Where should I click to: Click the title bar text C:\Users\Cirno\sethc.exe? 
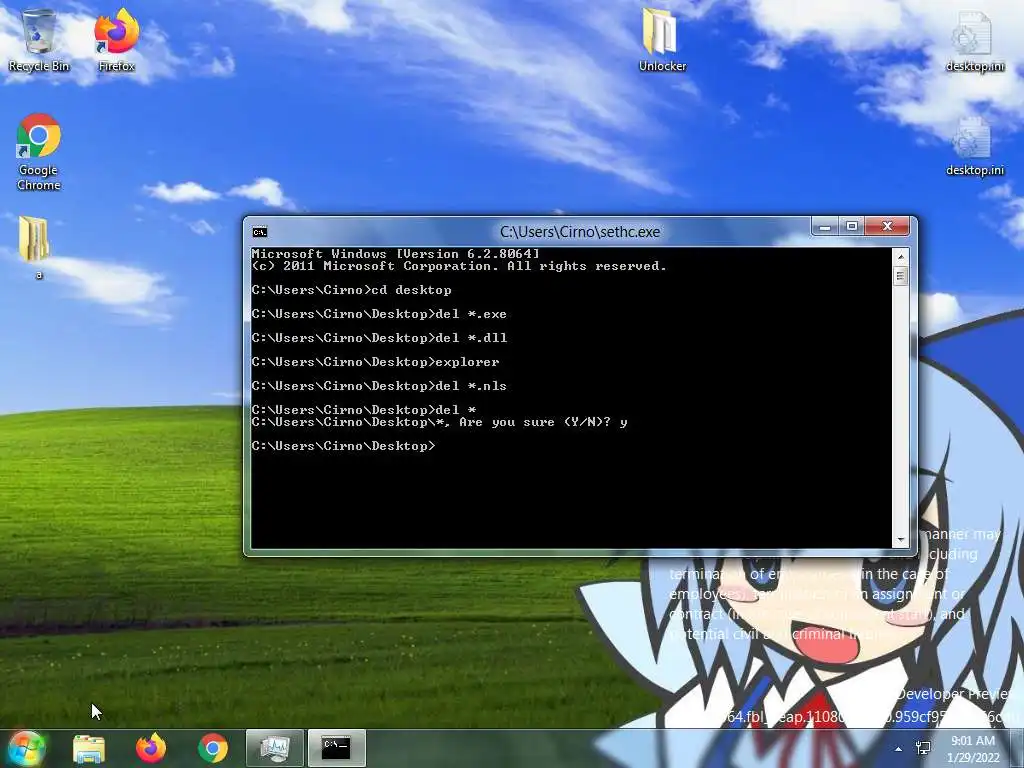[x=579, y=232]
